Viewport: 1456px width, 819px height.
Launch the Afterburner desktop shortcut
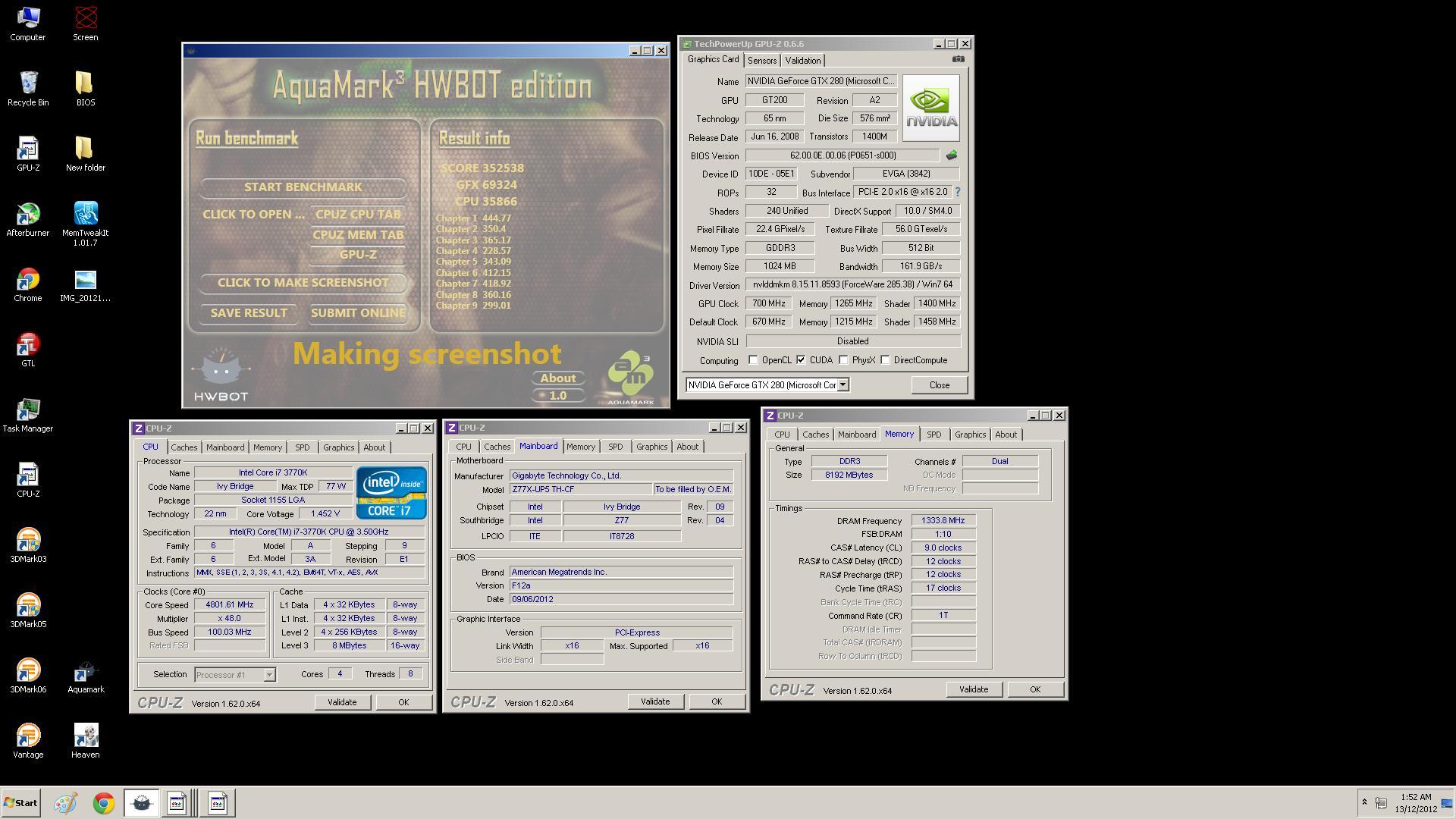pyautogui.click(x=27, y=219)
